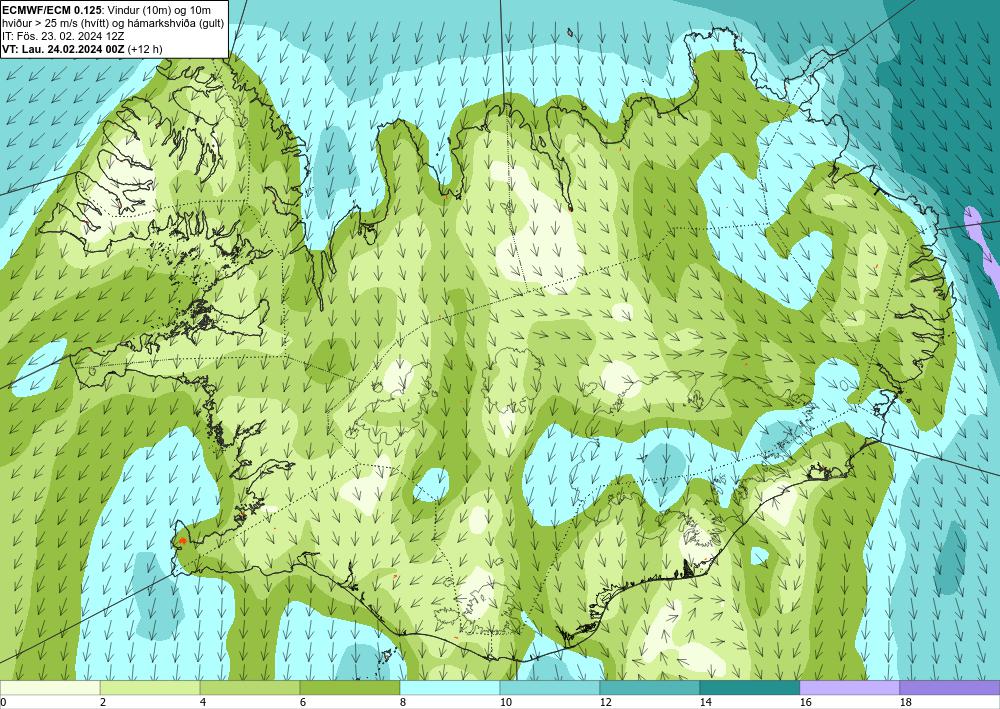The image size is (1000, 709).
Task: Click the legend scale label "8"
Action: point(403,703)
